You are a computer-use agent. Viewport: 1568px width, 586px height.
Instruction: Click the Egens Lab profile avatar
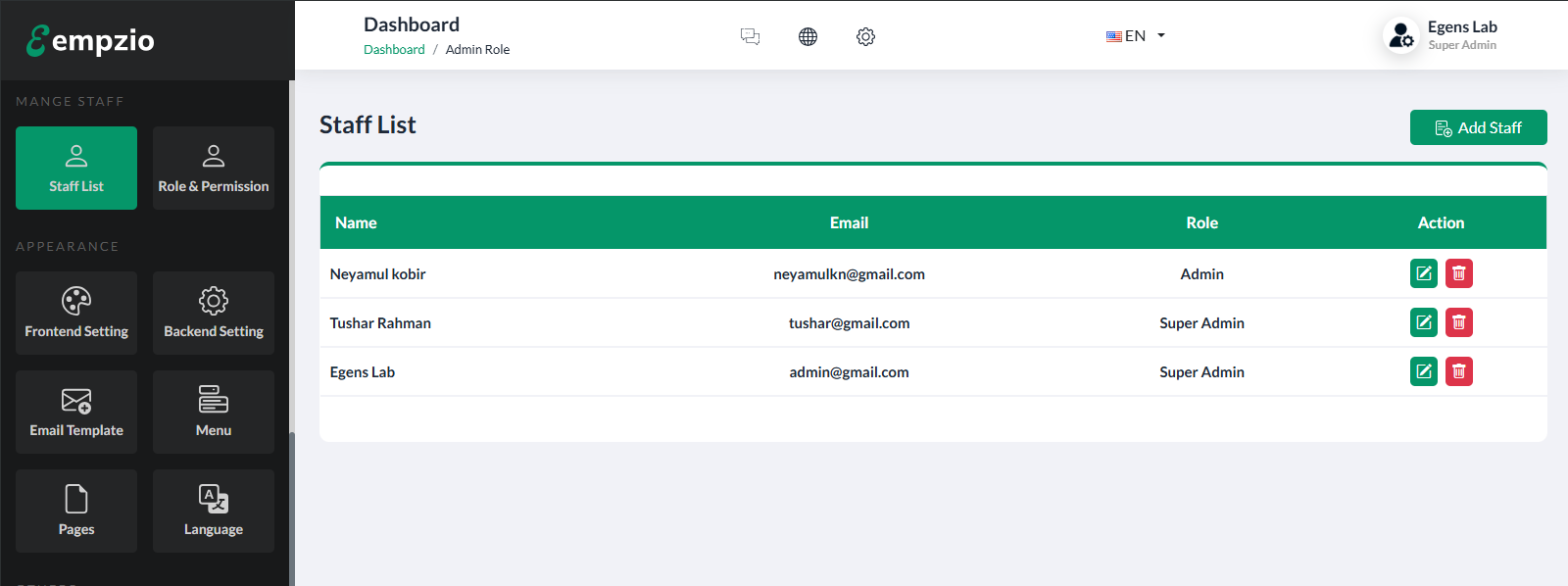[x=1401, y=35]
